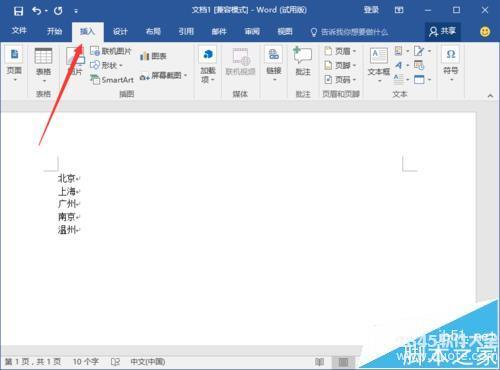Expand the Page Number (页码) dropdown arrow
The height and width of the screenshot is (370, 500).
click(354, 80)
